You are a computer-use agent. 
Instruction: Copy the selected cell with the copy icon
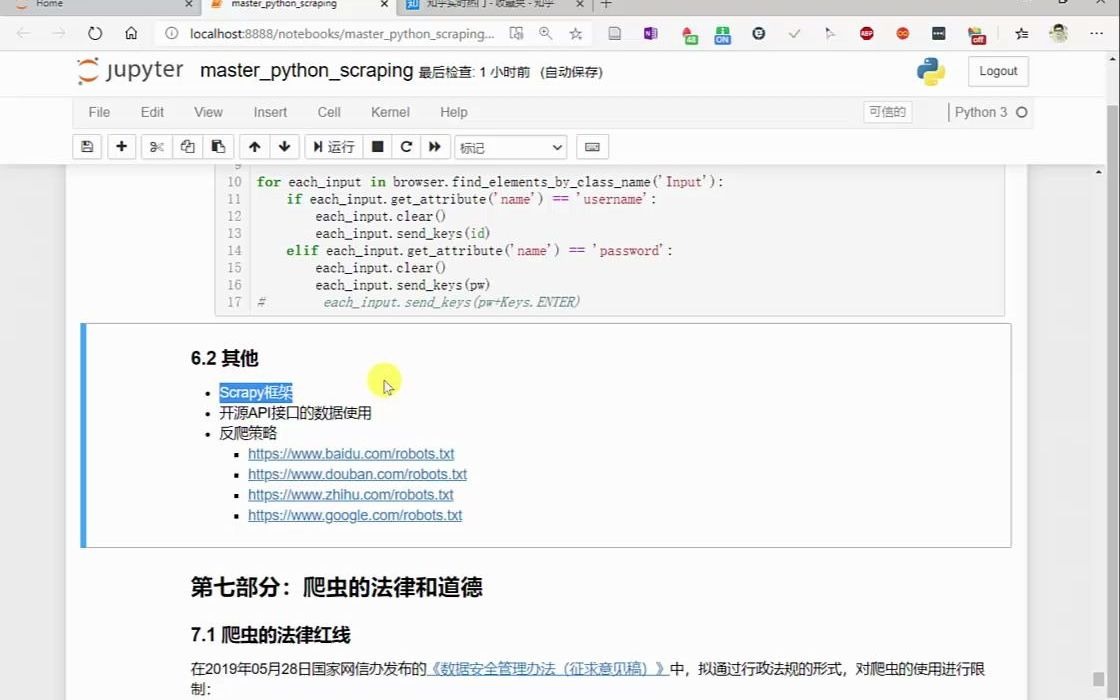pyautogui.click(x=187, y=146)
